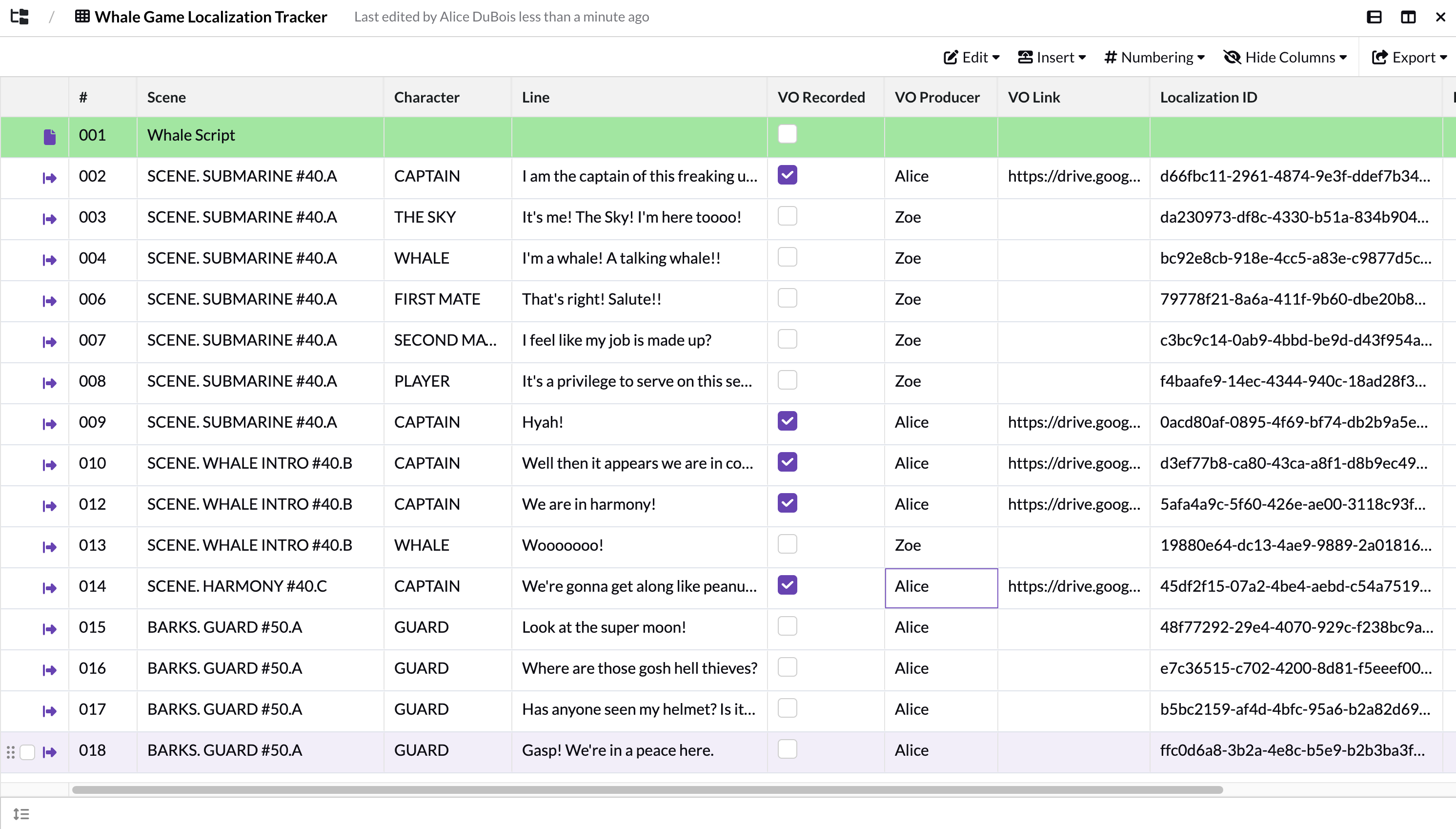Click the Whale Game Localization Tracker title
Screen dimensions: 1456x829
pyautogui.click(x=211, y=17)
